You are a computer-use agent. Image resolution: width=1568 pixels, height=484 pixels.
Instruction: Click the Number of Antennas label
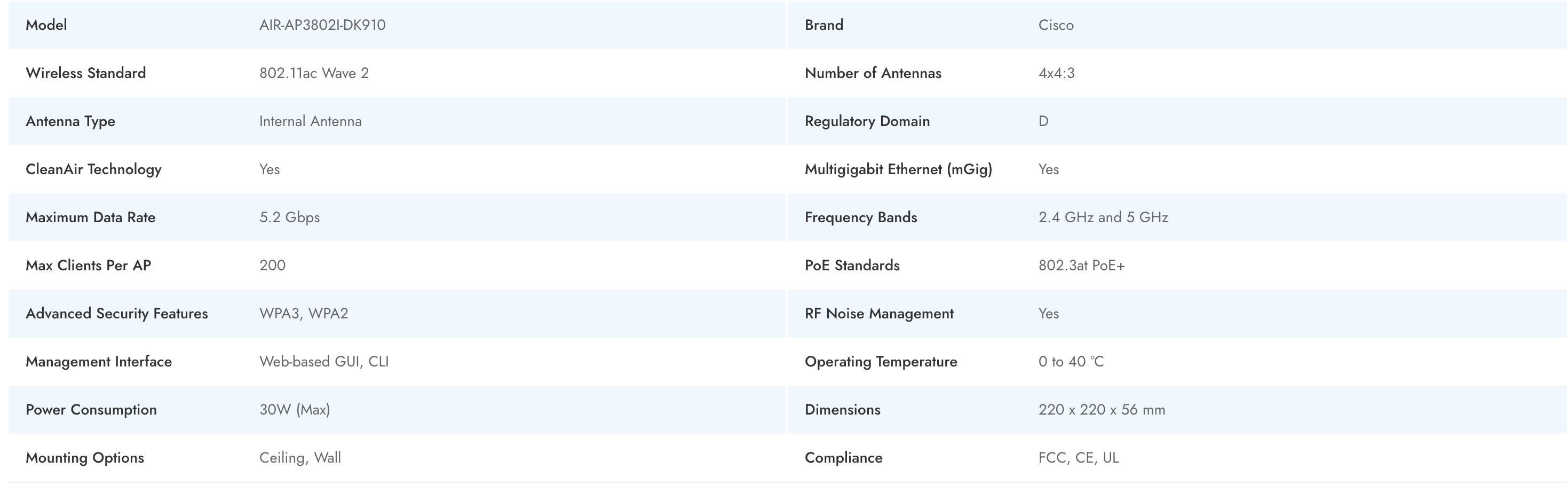point(872,73)
